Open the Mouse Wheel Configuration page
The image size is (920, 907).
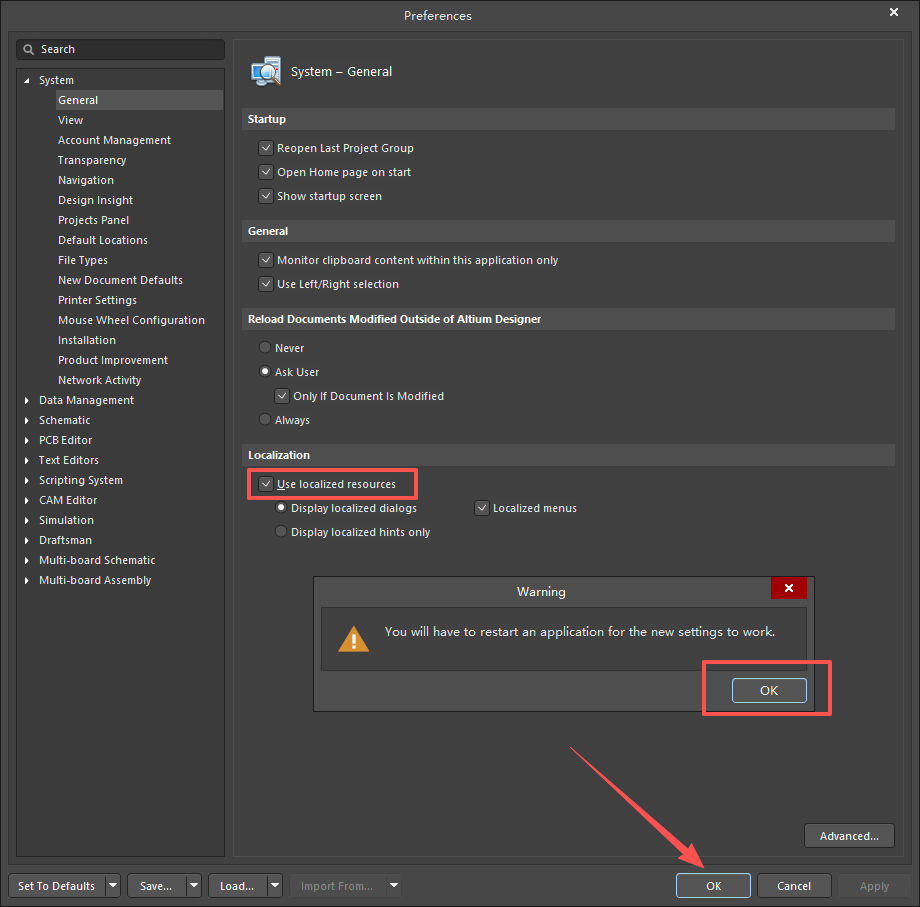click(131, 320)
